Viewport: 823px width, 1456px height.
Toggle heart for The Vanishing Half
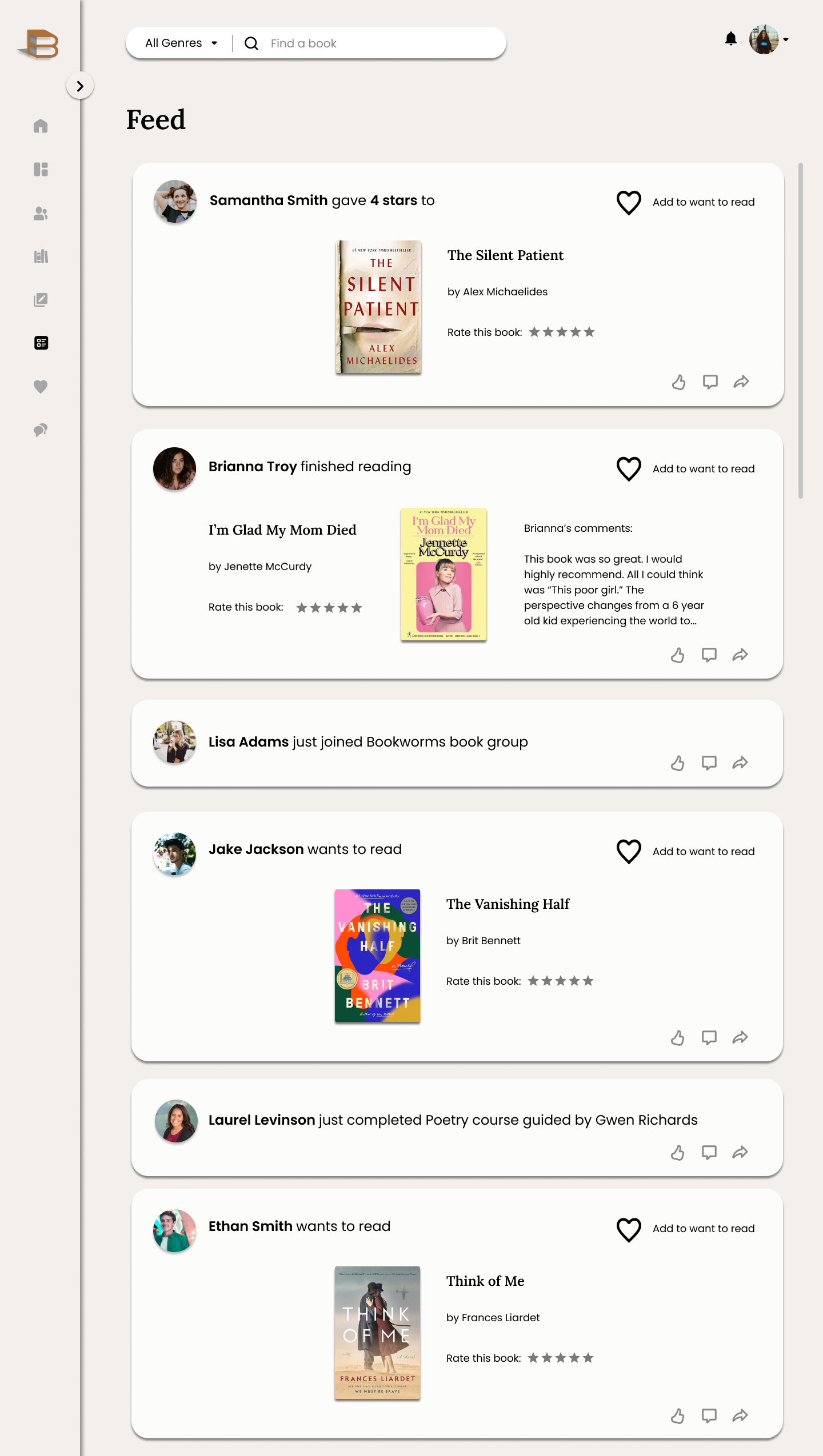pyautogui.click(x=629, y=852)
